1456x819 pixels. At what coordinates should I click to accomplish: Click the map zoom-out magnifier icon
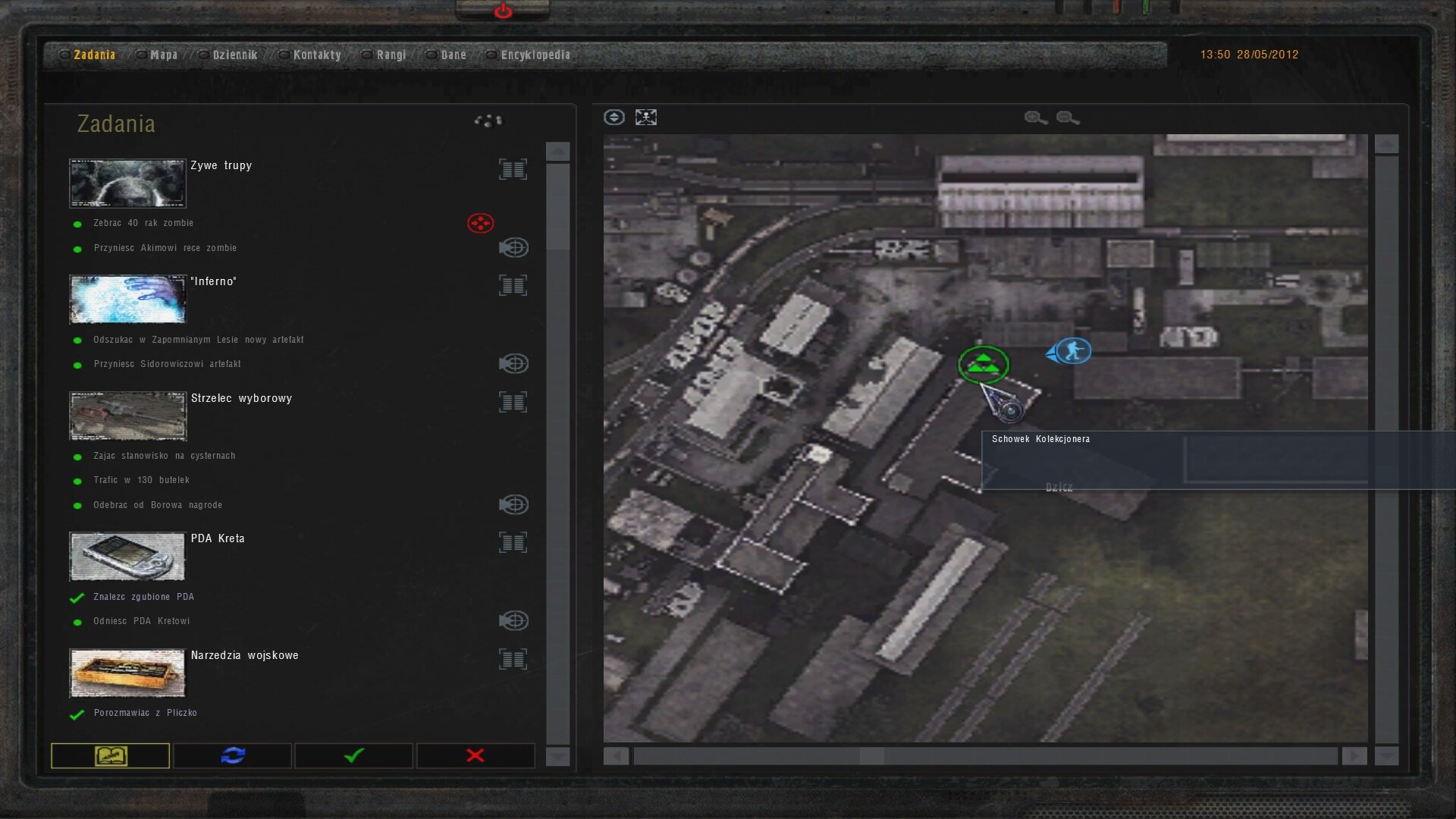point(1067,118)
